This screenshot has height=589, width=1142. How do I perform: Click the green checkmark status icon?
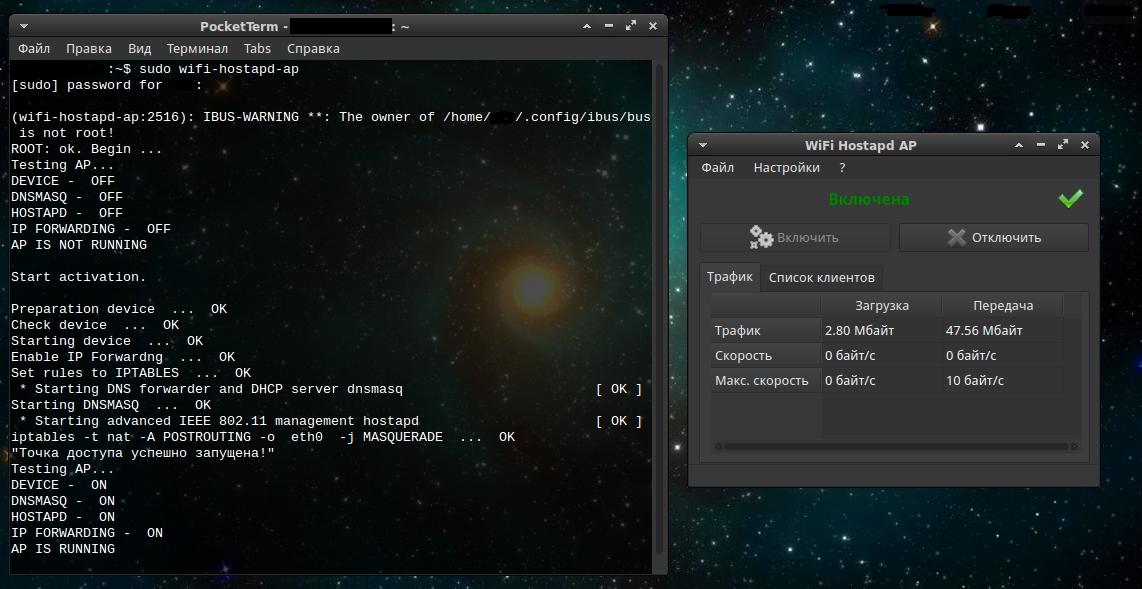(1071, 199)
